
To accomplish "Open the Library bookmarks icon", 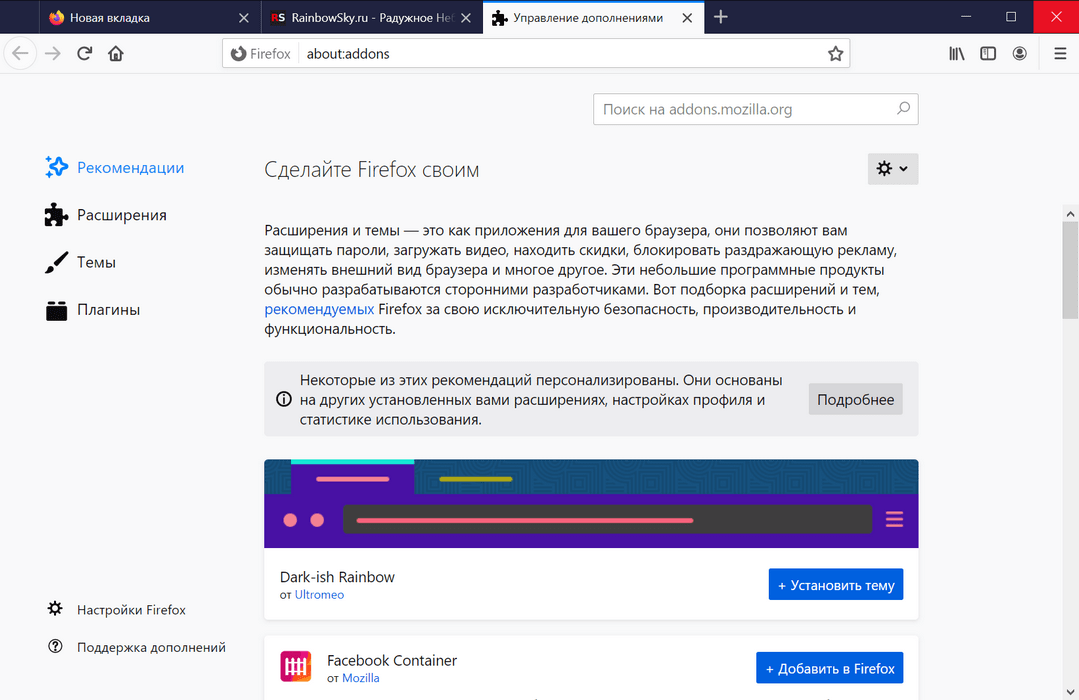I will point(957,53).
